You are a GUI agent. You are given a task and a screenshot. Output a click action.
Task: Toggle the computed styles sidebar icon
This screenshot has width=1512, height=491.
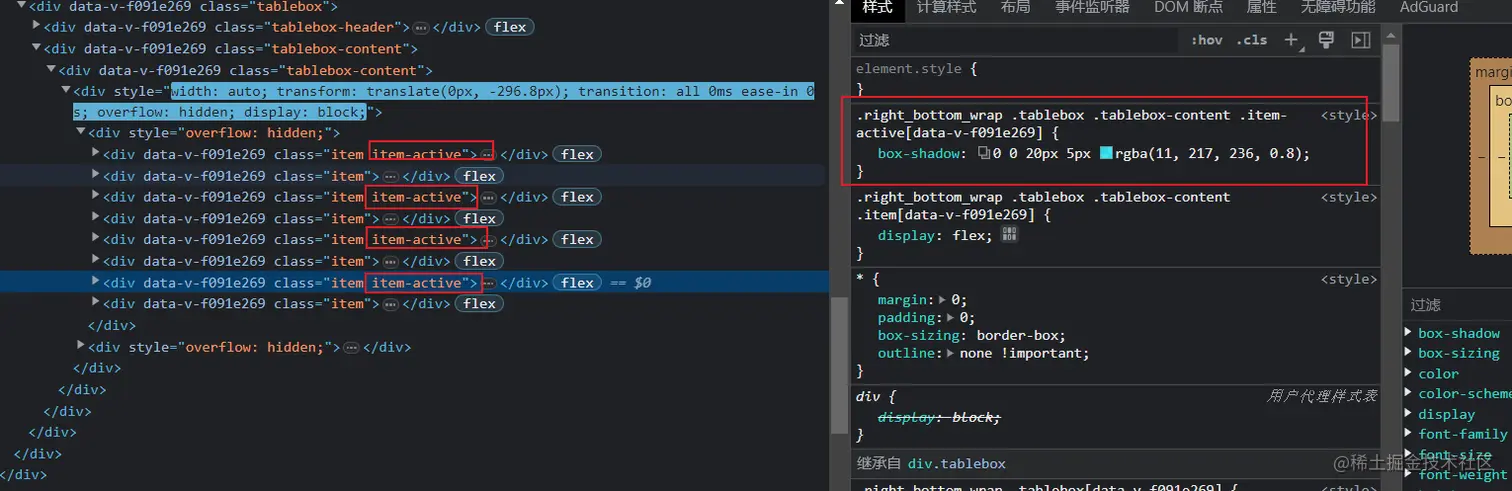(x=1360, y=40)
